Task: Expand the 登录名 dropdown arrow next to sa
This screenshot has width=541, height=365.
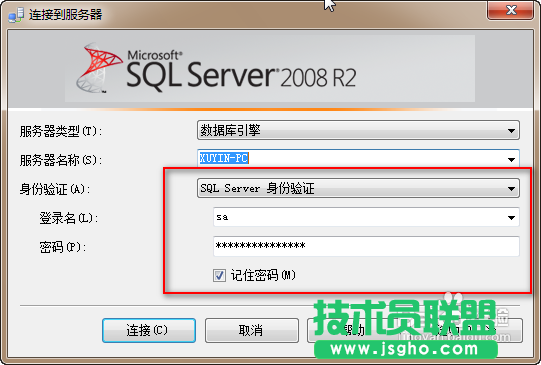Action: pos(511,217)
